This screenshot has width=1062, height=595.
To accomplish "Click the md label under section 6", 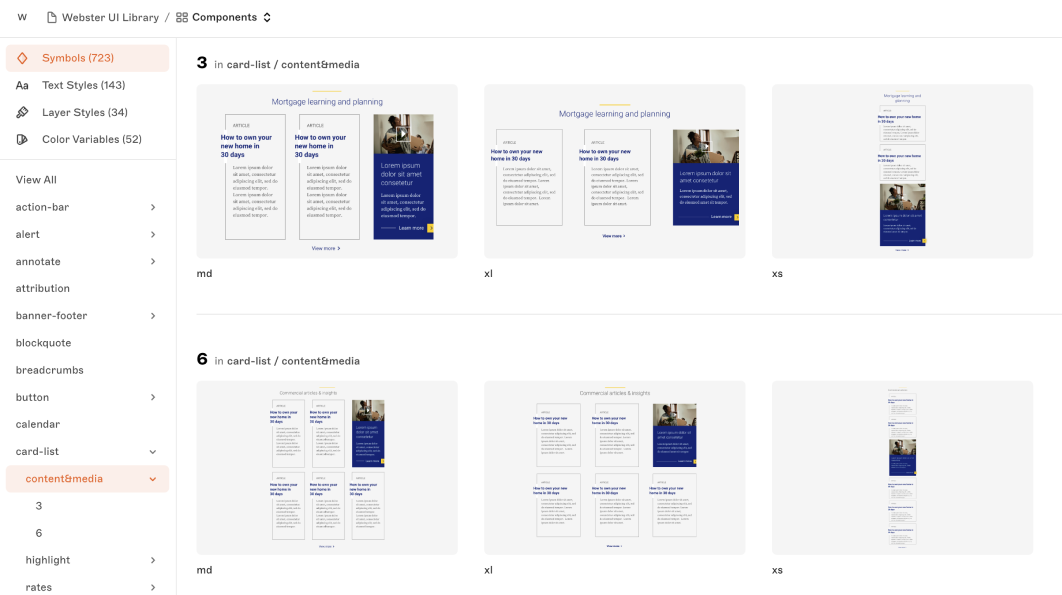I will pyautogui.click(x=205, y=570).
